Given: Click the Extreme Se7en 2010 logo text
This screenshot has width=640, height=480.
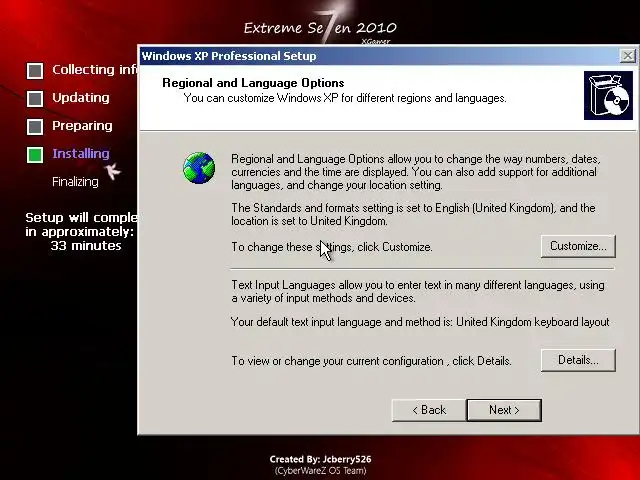Looking at the screenshot, I should 320,28.
